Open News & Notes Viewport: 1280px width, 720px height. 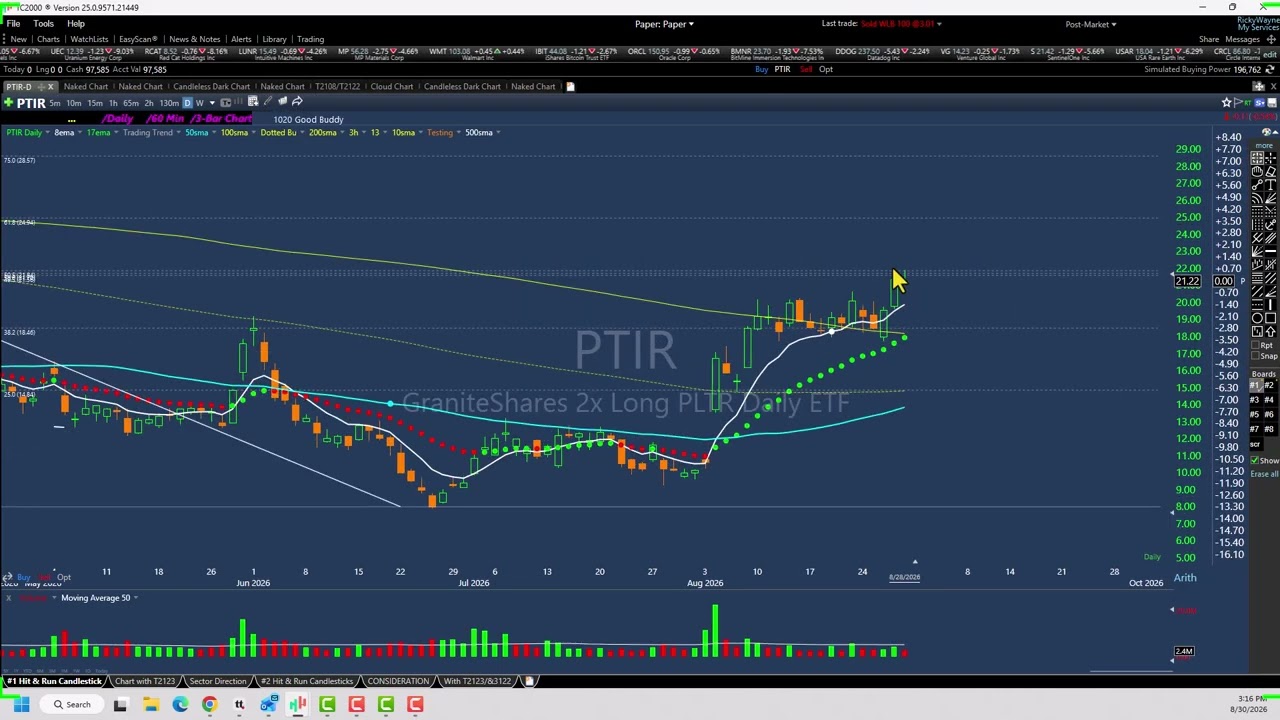click(x=194, y=39)
